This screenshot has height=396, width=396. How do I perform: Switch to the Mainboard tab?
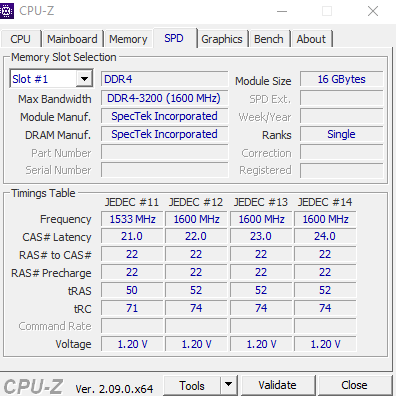[72, 39]
